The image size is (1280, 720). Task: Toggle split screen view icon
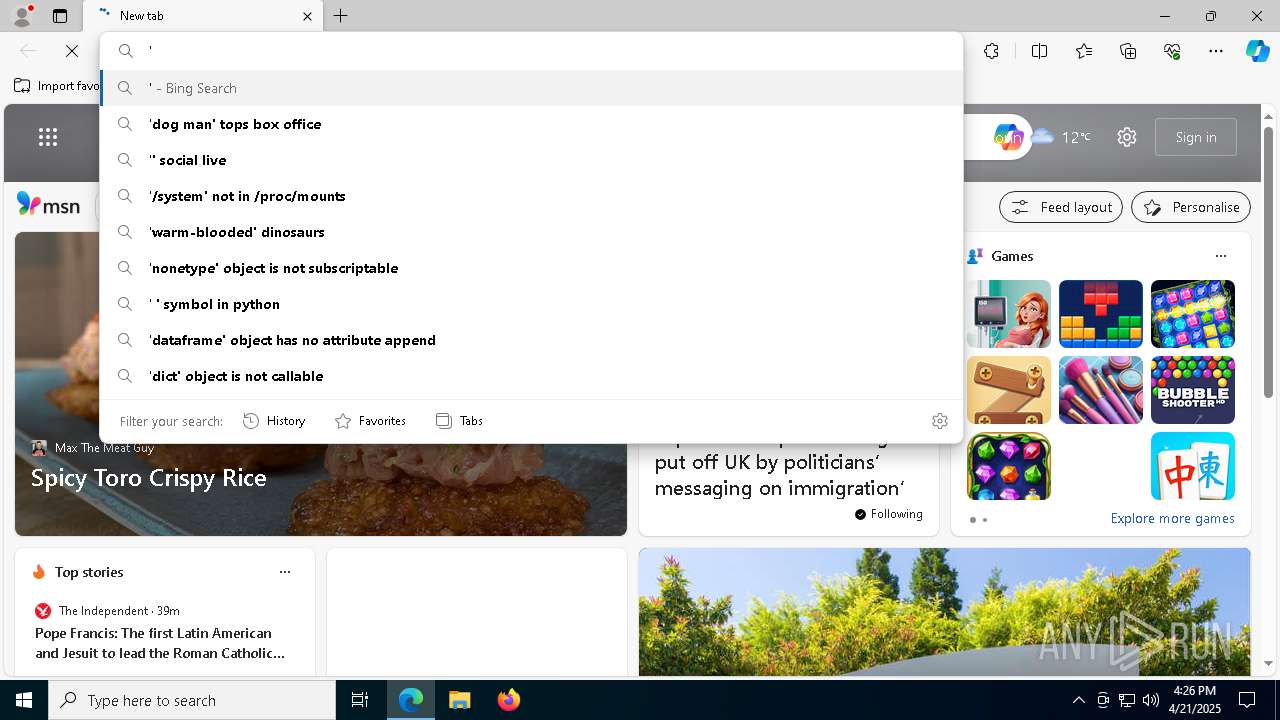(x=1039, y=51)
